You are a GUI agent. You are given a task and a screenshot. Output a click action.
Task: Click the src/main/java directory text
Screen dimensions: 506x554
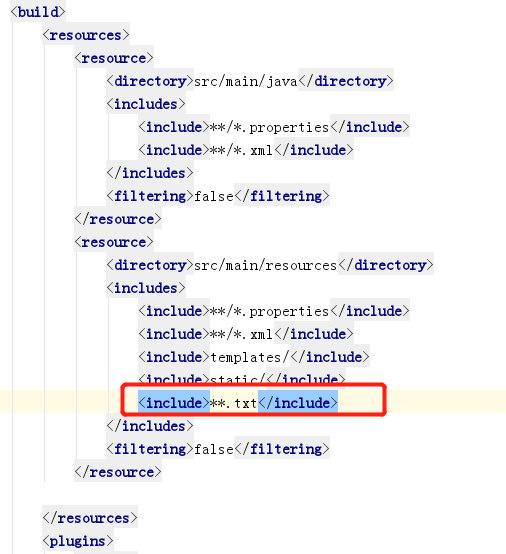pyautogui.click(x=246, y=81)
